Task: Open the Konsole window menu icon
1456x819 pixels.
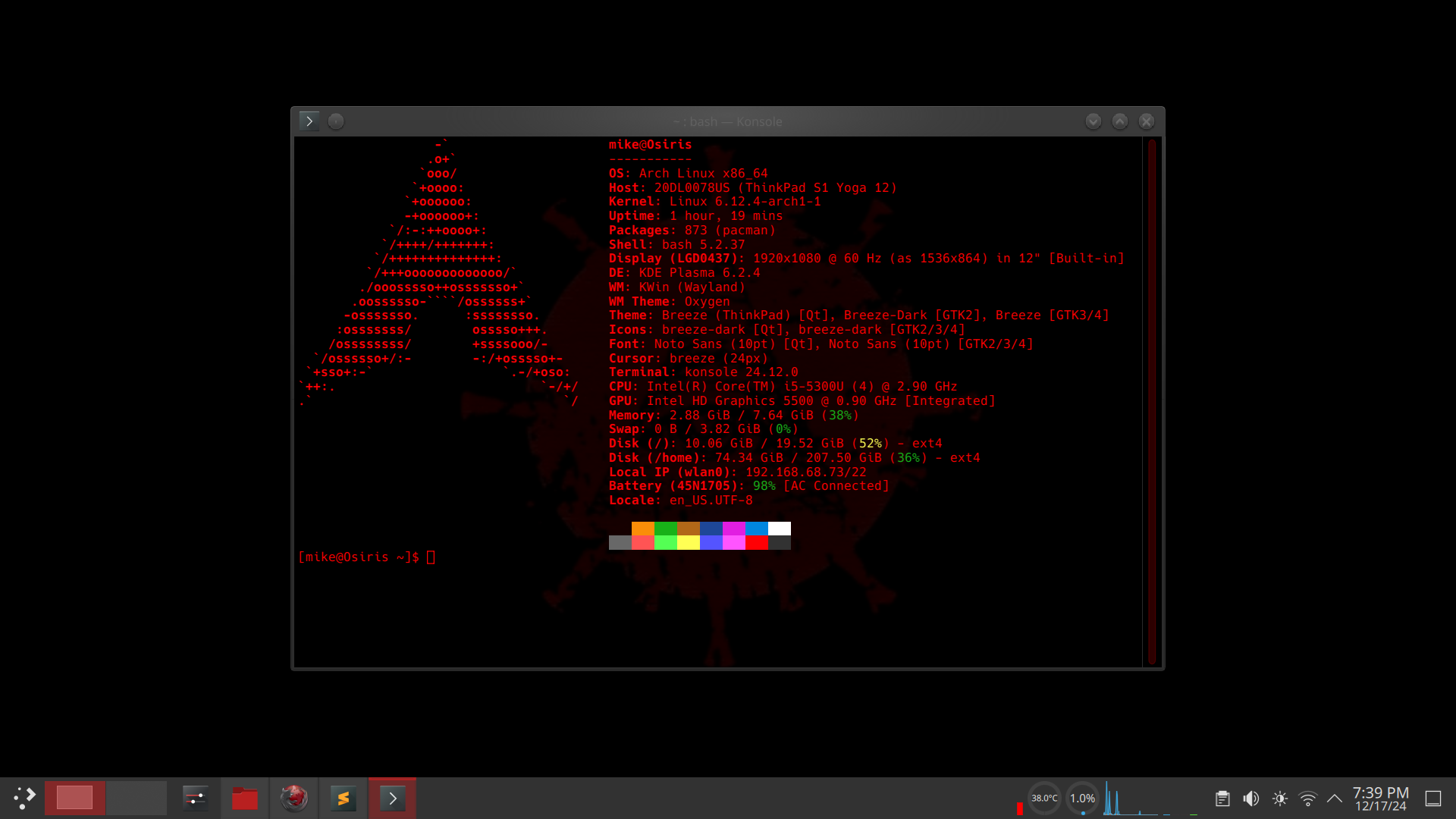Action: [x=309, y=121]
